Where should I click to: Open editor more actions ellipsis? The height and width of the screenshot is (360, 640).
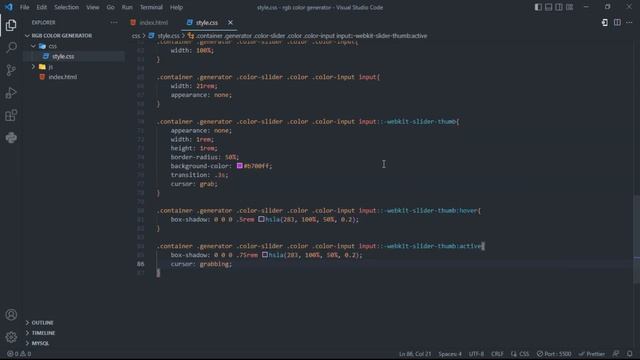pos(629,22)
